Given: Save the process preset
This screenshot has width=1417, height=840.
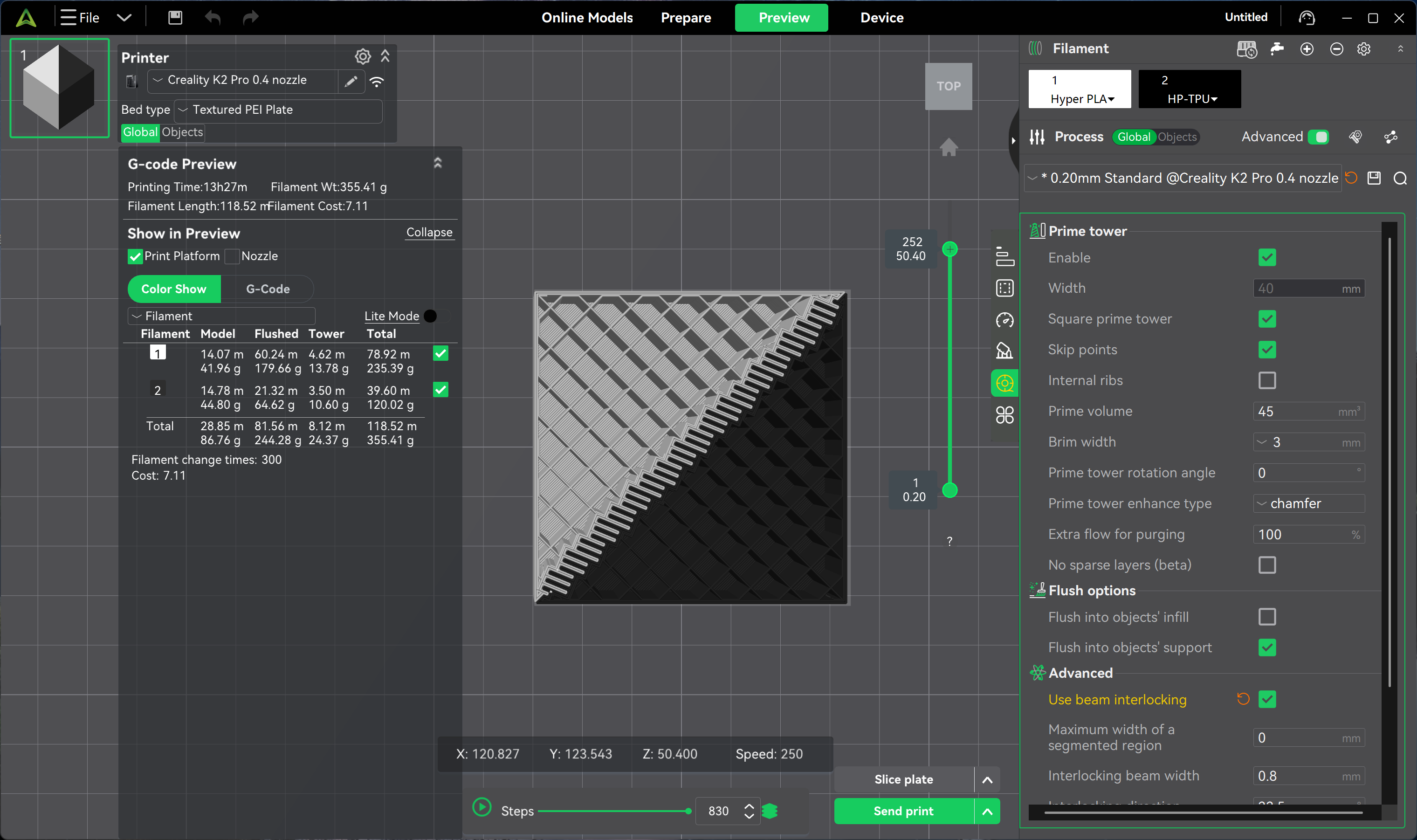Looking at the screenshot, I should coord(1374,178).
